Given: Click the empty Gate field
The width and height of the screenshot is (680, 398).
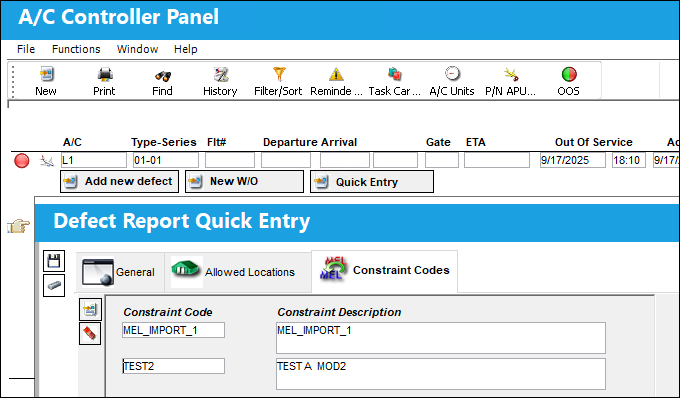Looking at the screenshot, I should tap(442, 160).
